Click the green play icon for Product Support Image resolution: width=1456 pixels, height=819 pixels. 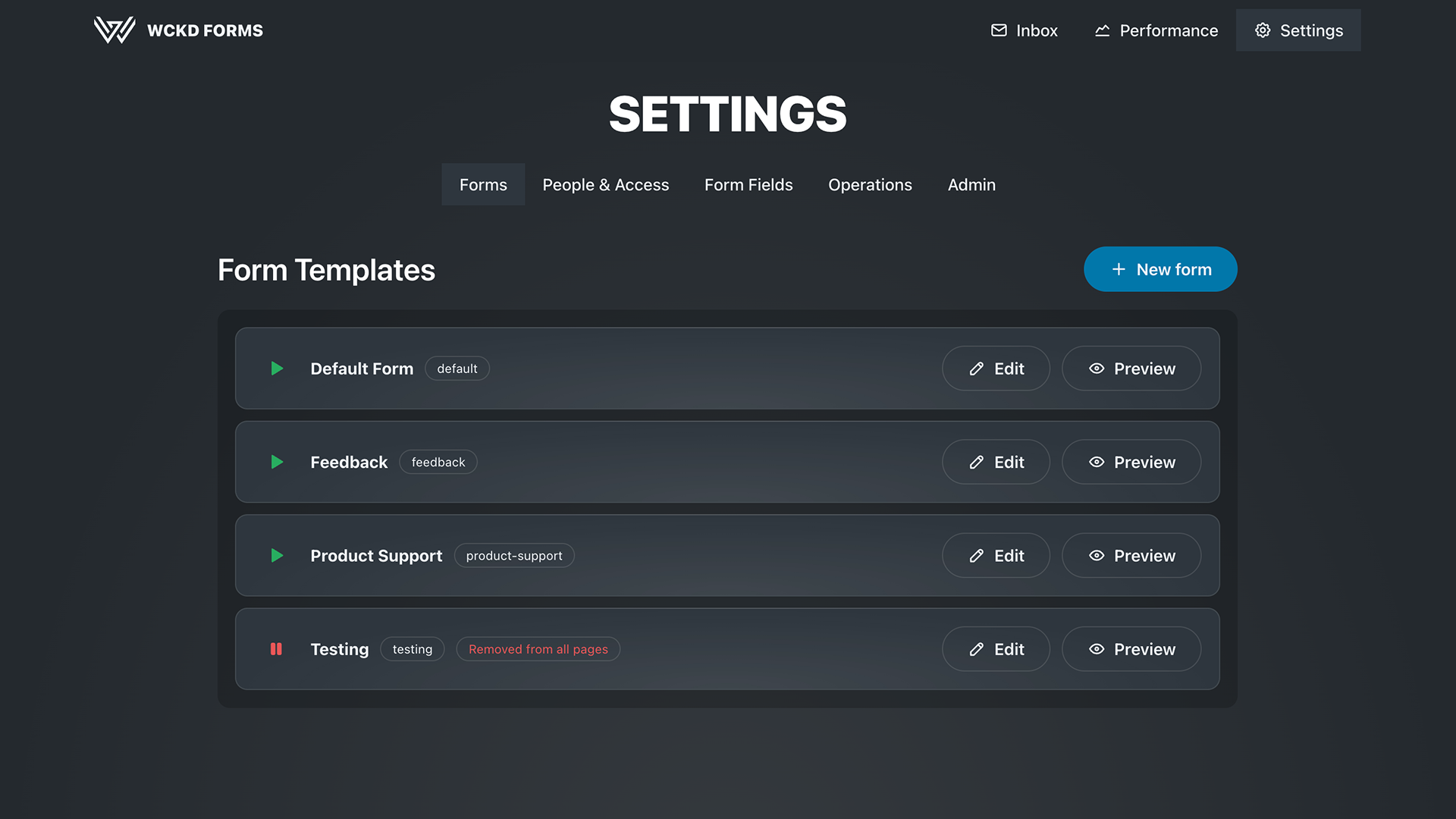coord(277,556)
